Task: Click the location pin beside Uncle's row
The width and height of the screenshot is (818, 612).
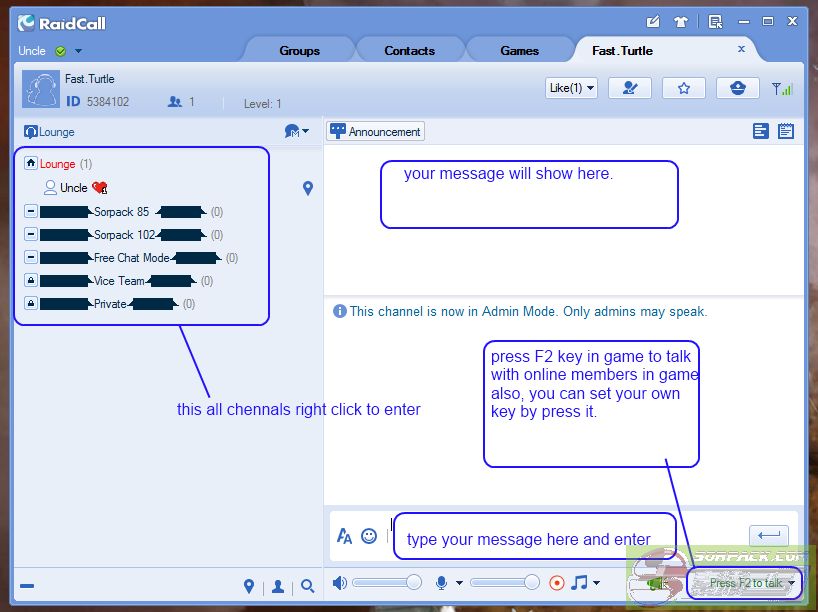Action: (x=308, y=188)
